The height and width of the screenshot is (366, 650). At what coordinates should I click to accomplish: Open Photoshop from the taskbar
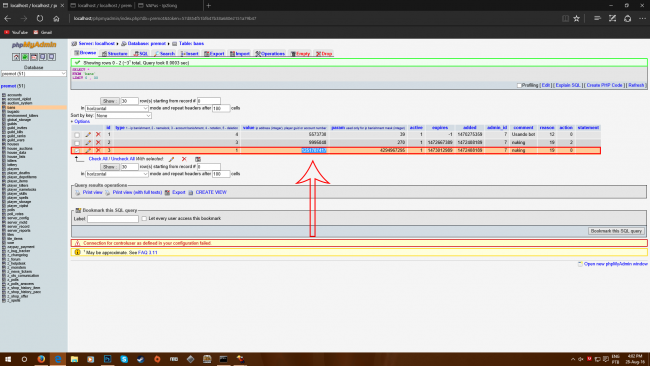tap(107, 359)
